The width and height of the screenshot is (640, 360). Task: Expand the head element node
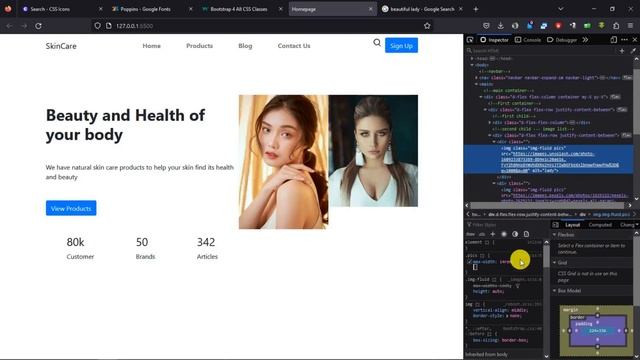[x=472, y=58]
